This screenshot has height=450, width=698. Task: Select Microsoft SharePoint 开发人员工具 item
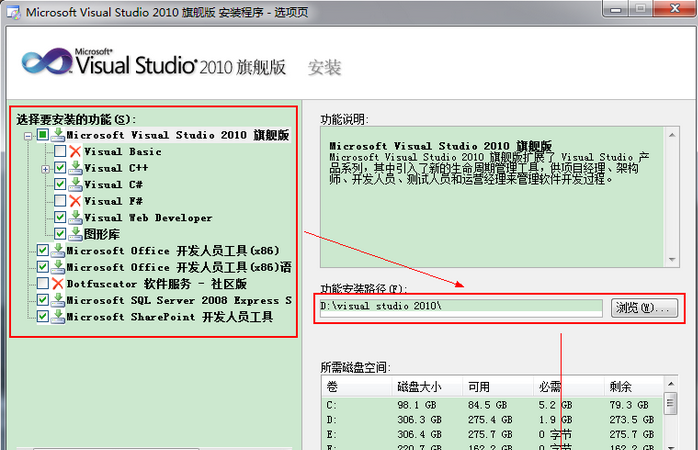coord(170,316)
